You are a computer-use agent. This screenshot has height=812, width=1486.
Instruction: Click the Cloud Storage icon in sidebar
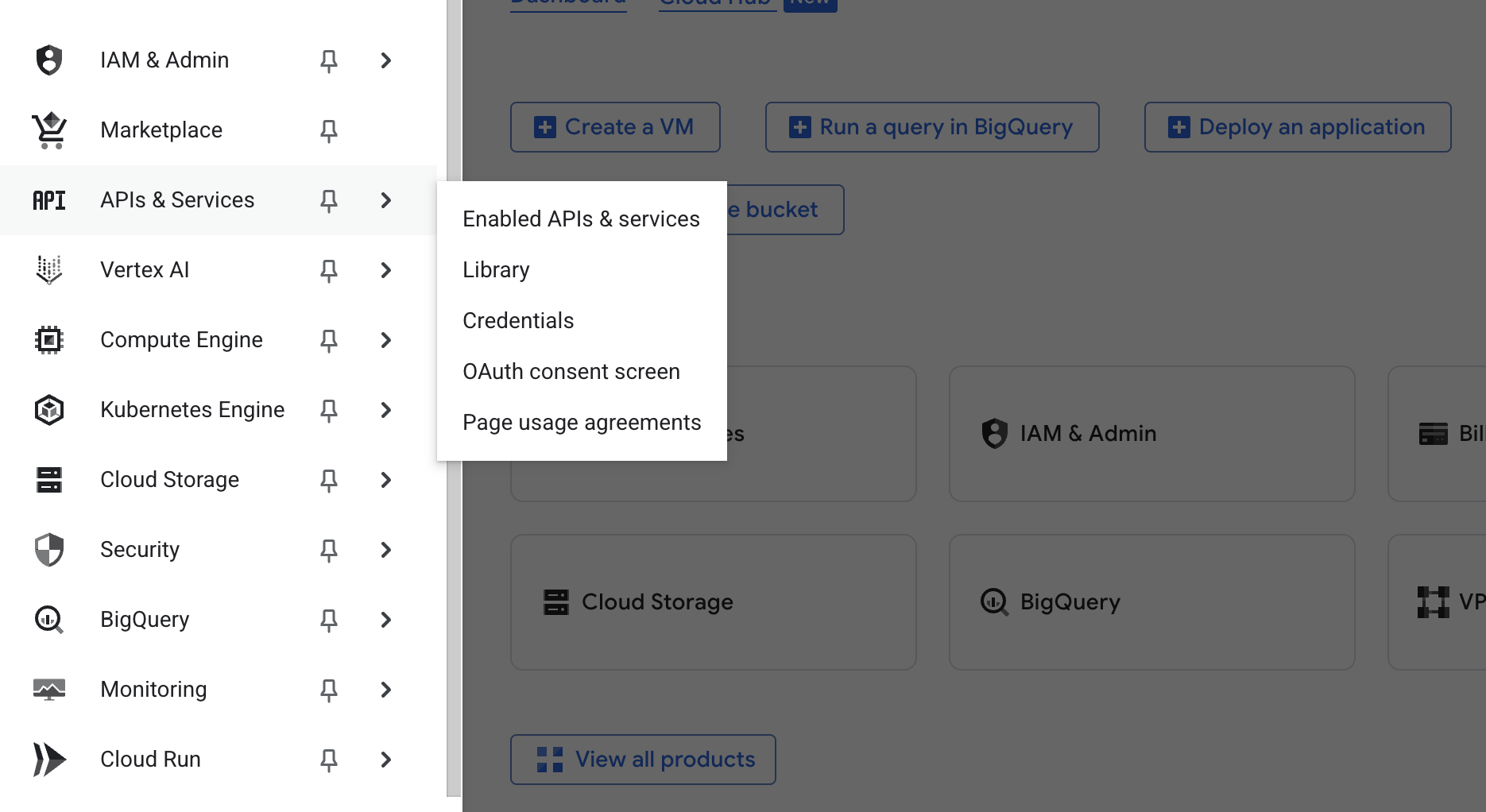pyautogui.click(x=49, y=480)
